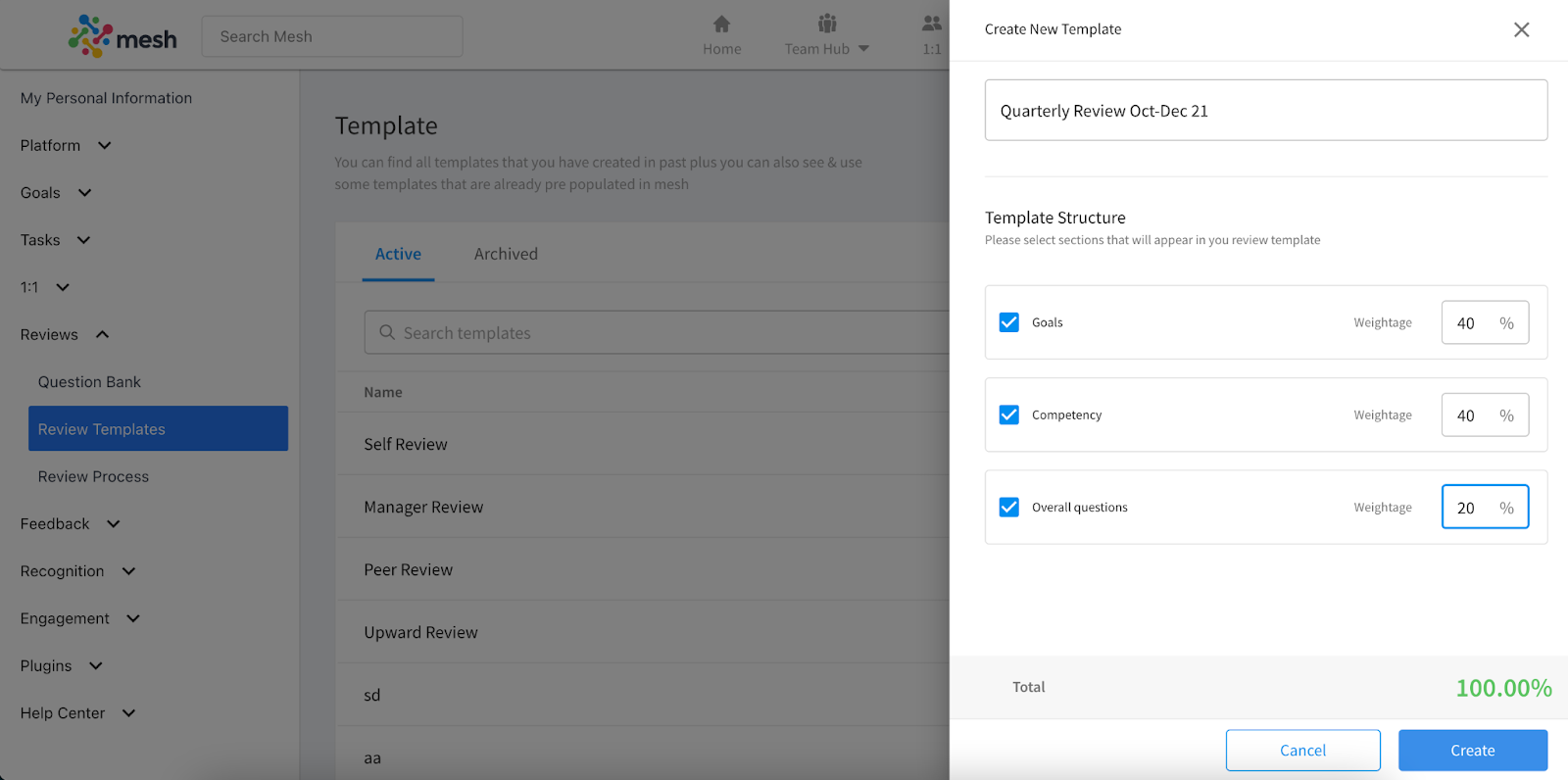Open Question Bank under Reviews
The height and width of the screenshot is (780, 1568).
(x=89, y=382)
